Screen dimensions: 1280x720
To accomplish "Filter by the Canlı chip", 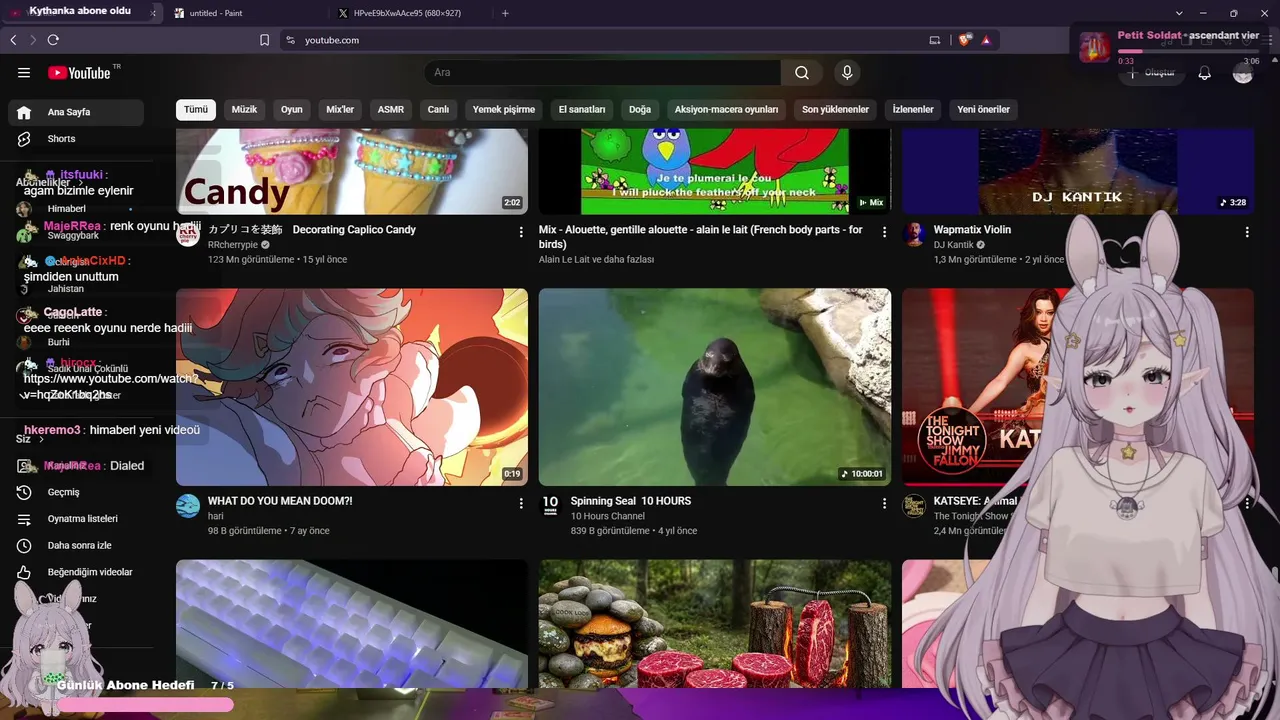I will (439, 110).
